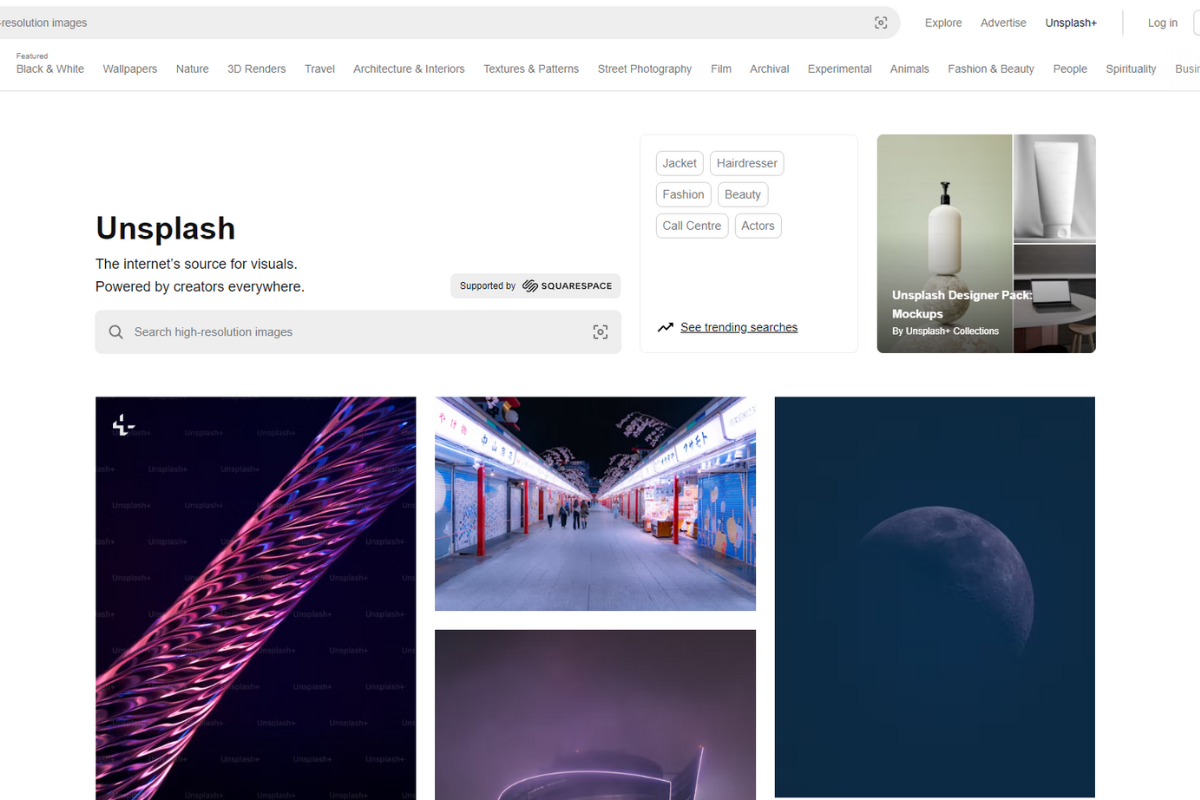Click the Hairdresser trending tag
The height and width of the screenshot is (800, 1200).
tap(747, 163)
